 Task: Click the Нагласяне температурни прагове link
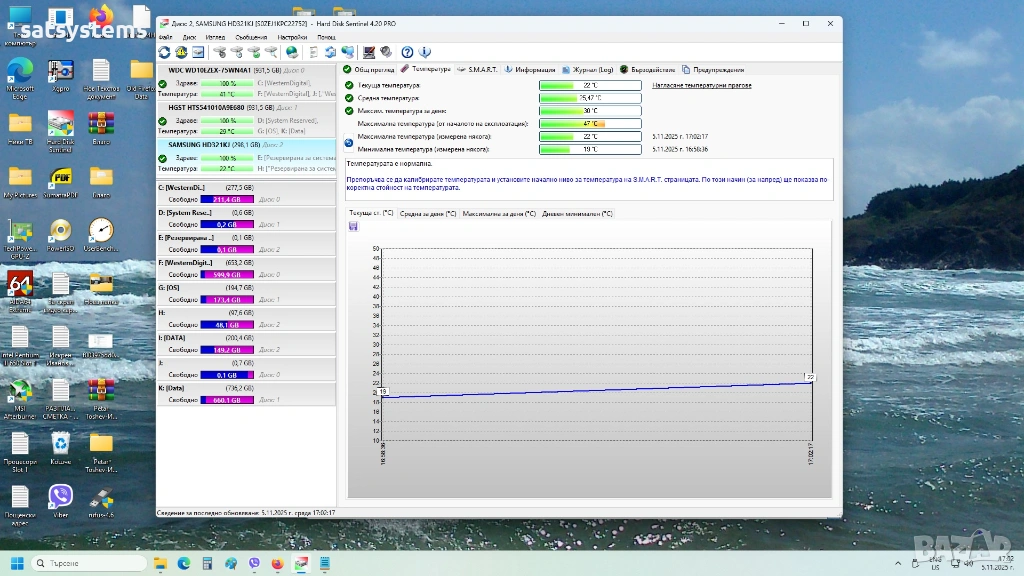coord(703,85)
